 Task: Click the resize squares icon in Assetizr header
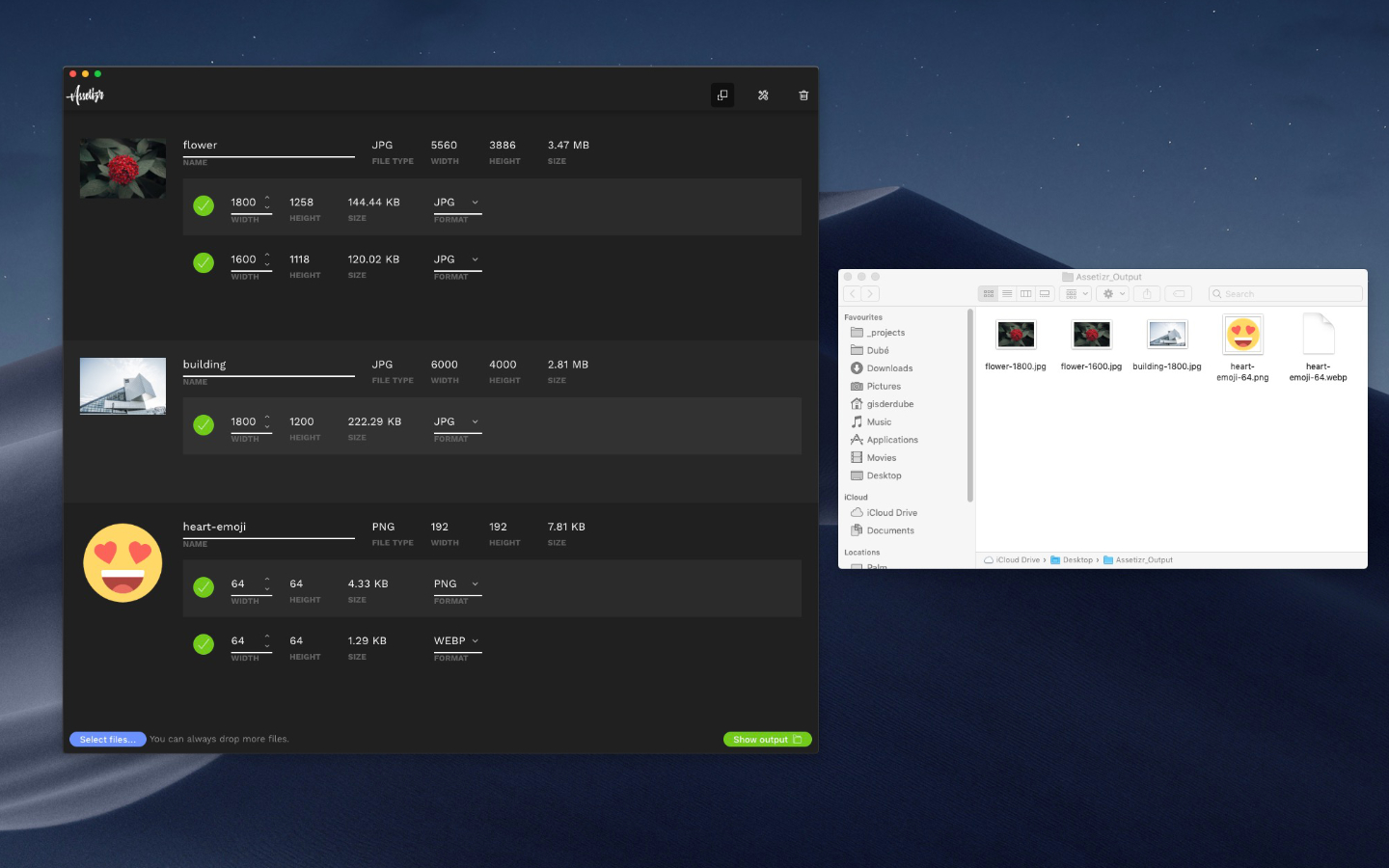click(722, 95)
